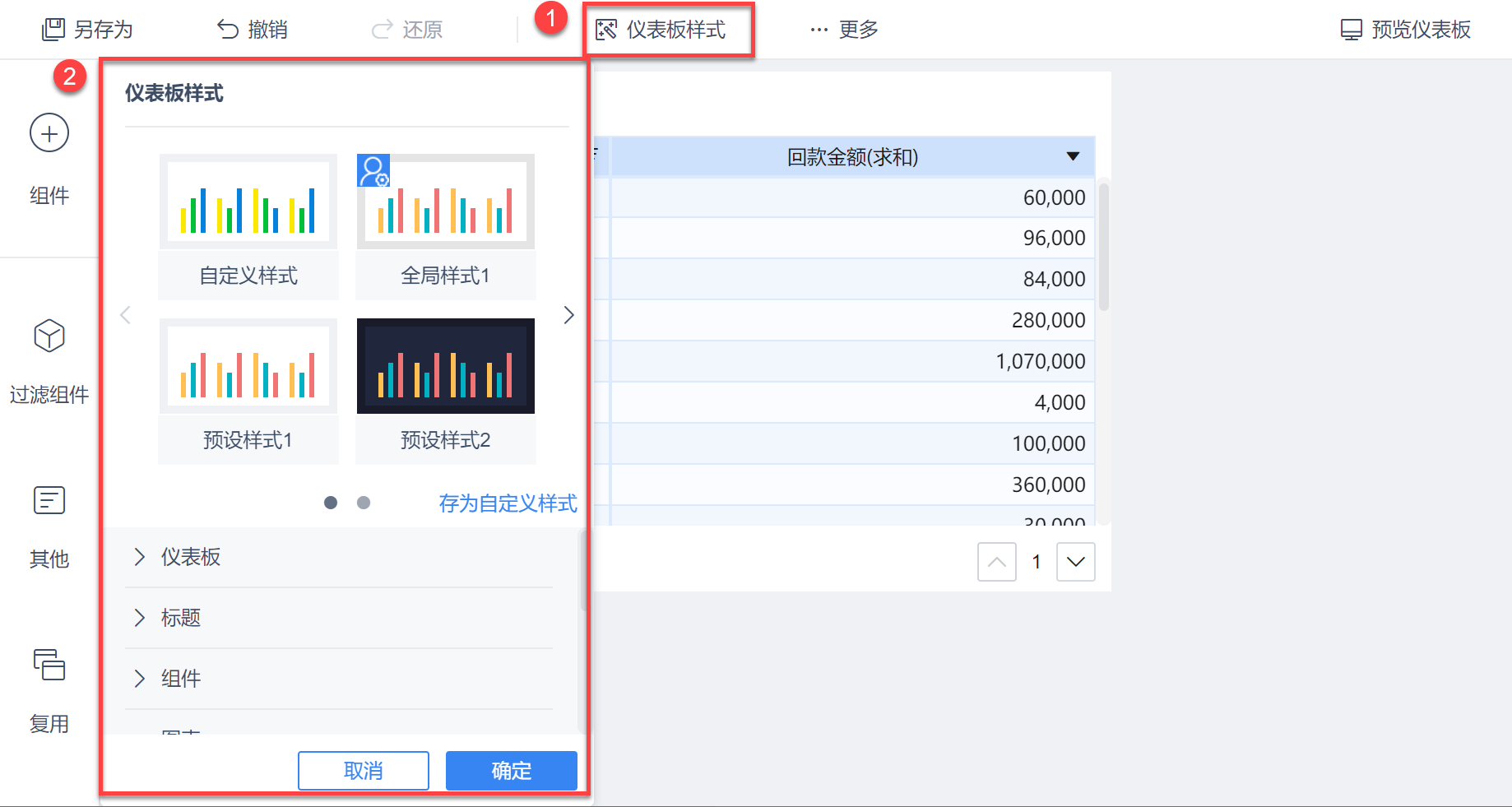Viewport: 1512px width, 807px height.
Task: Click the Undo (撤销) button
Action: (x=252, y=30)
